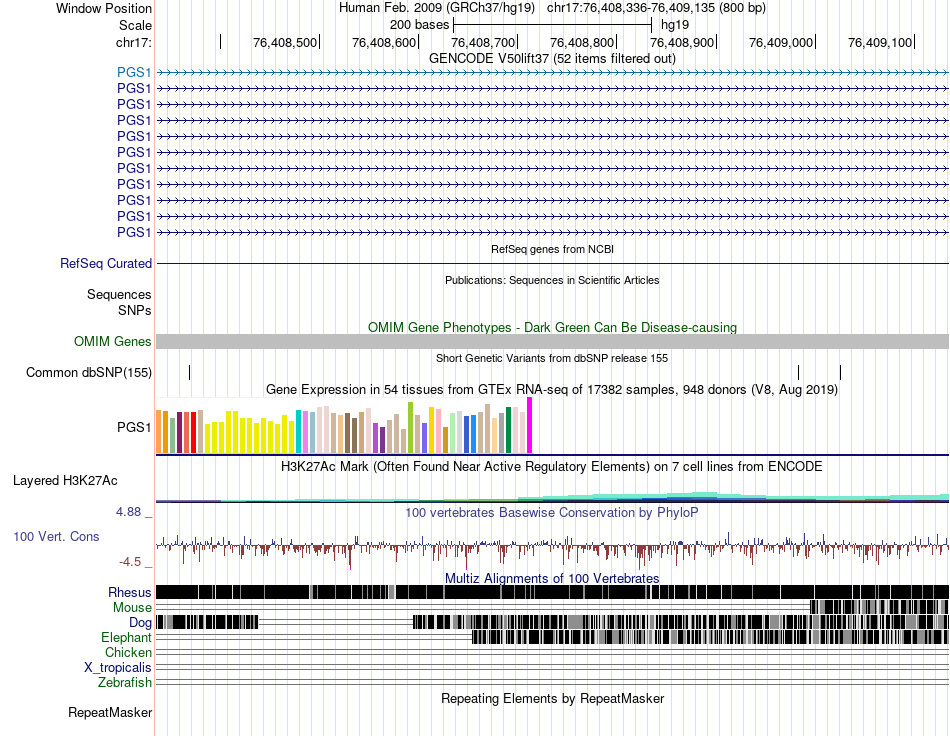
Task: Click the Sequences track label
Action: pyautogui.click(x=119, y=295)
